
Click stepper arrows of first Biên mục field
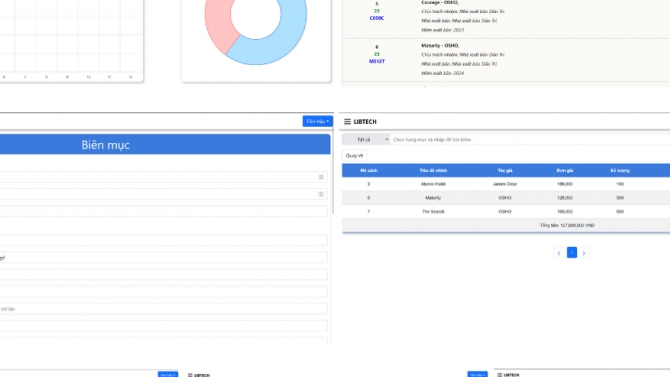(321, 177)
